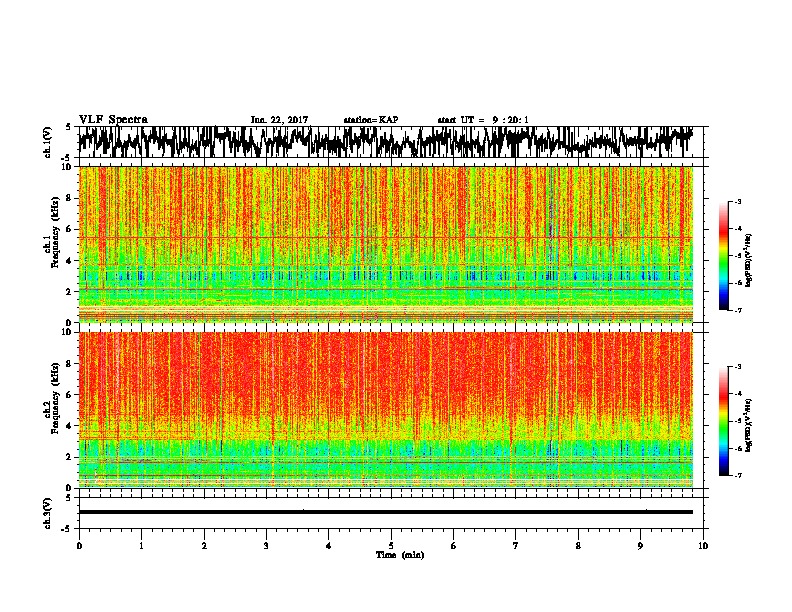Click the 4 minute tick label
Image resolution: width=792 pixels, height=612 pixels.
click(329, 546)
